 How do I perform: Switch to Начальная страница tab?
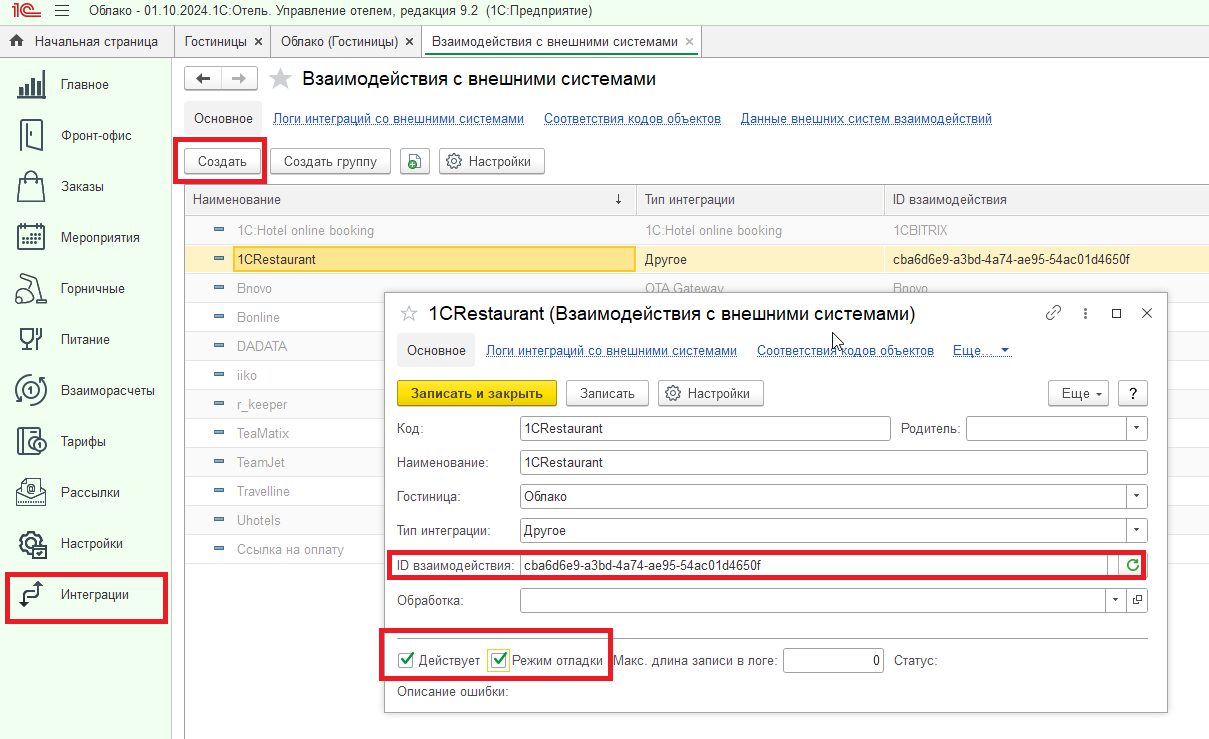pyautogui.click(x=86, y=42)
